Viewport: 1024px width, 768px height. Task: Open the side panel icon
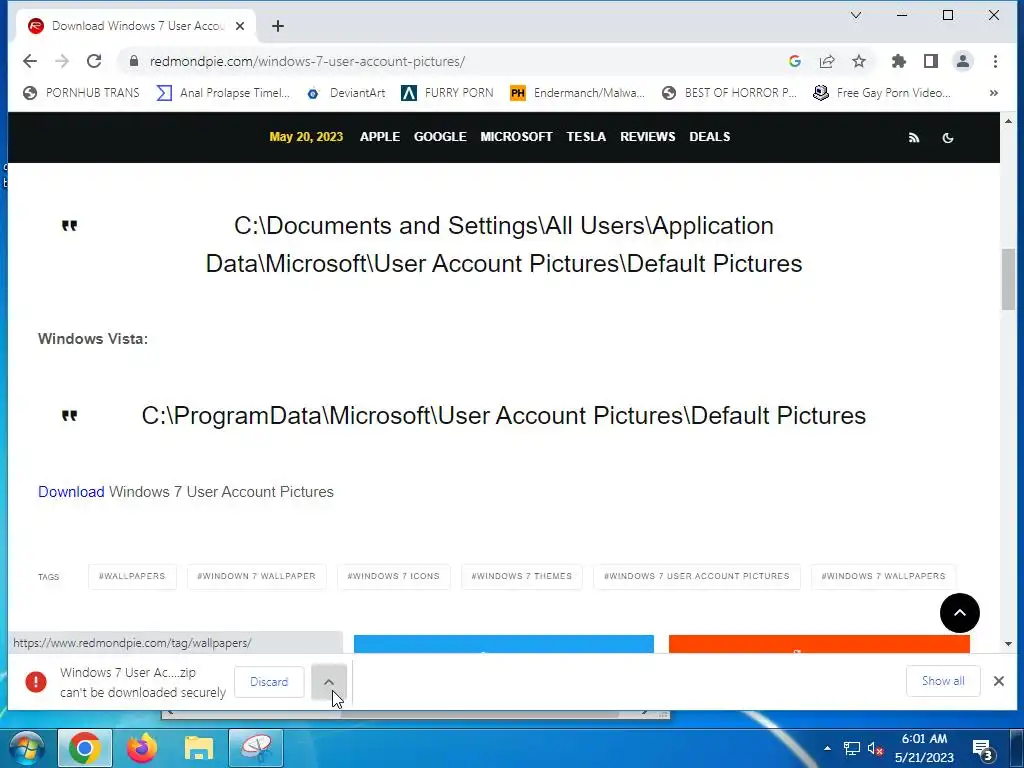(931, 61)
